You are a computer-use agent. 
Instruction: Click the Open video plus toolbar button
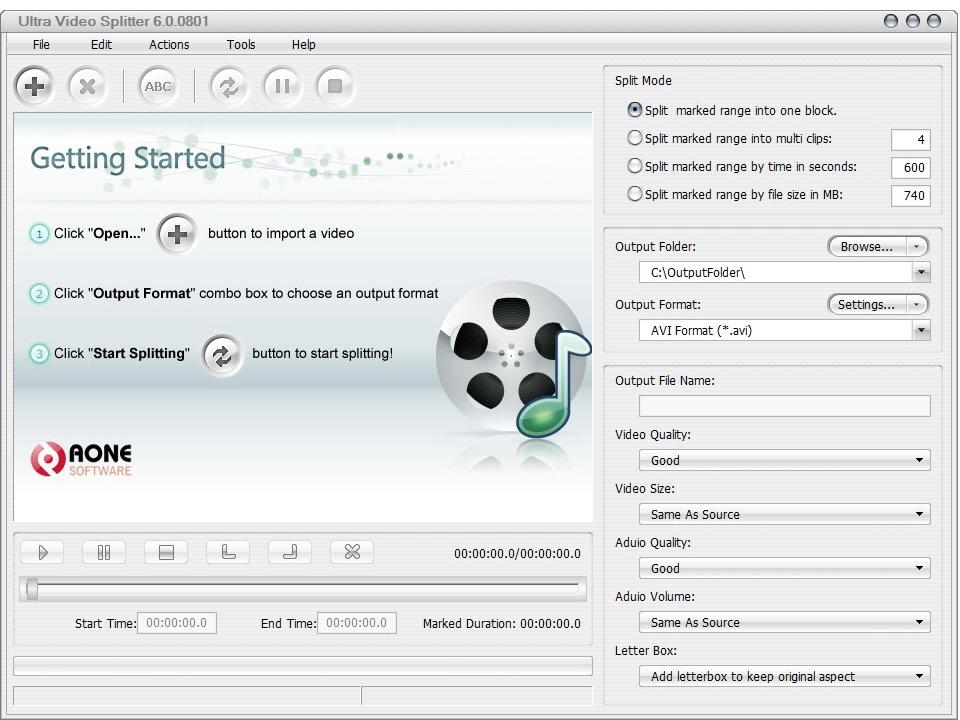(x=34, y=86)
